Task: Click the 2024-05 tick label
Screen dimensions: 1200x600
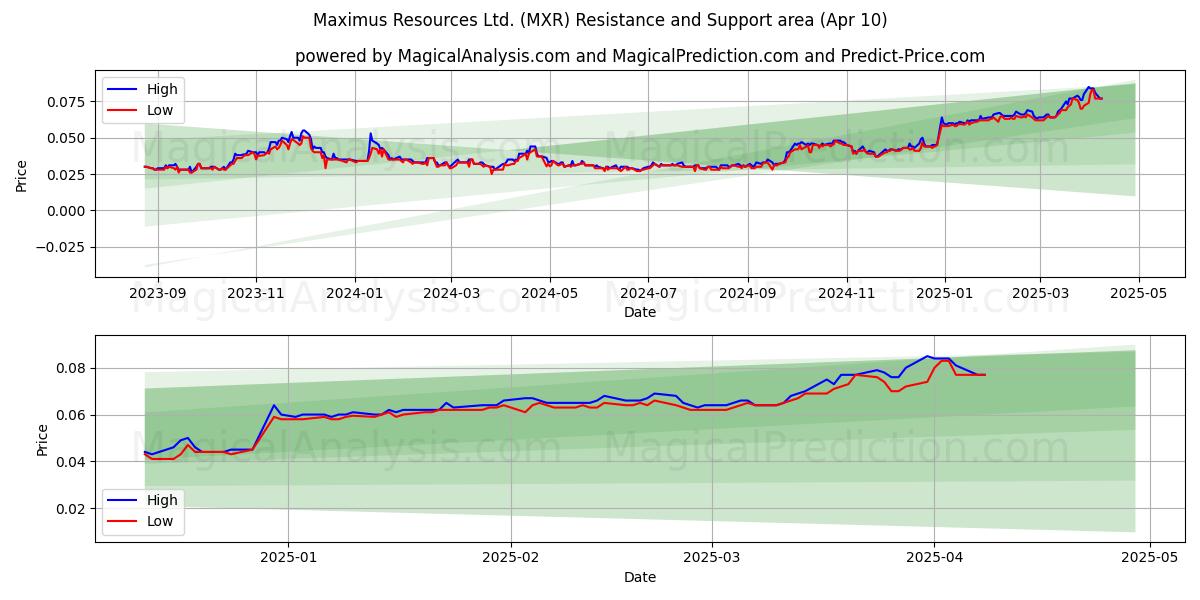Action: (x=549, y=293)
